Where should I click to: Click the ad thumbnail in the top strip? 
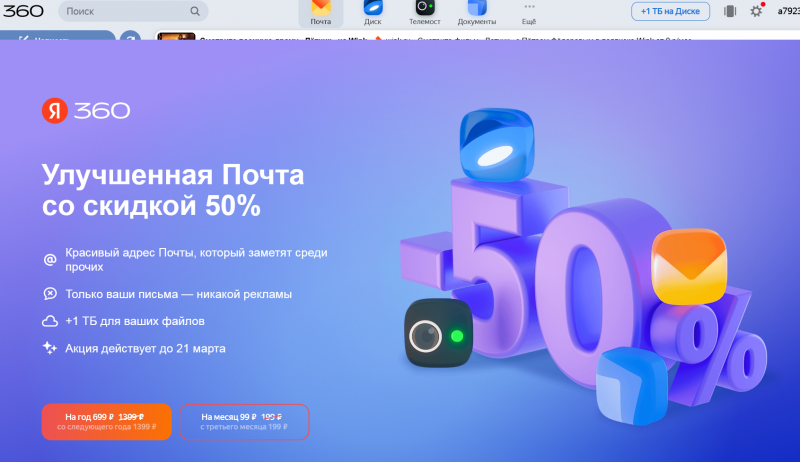point(175,38)
